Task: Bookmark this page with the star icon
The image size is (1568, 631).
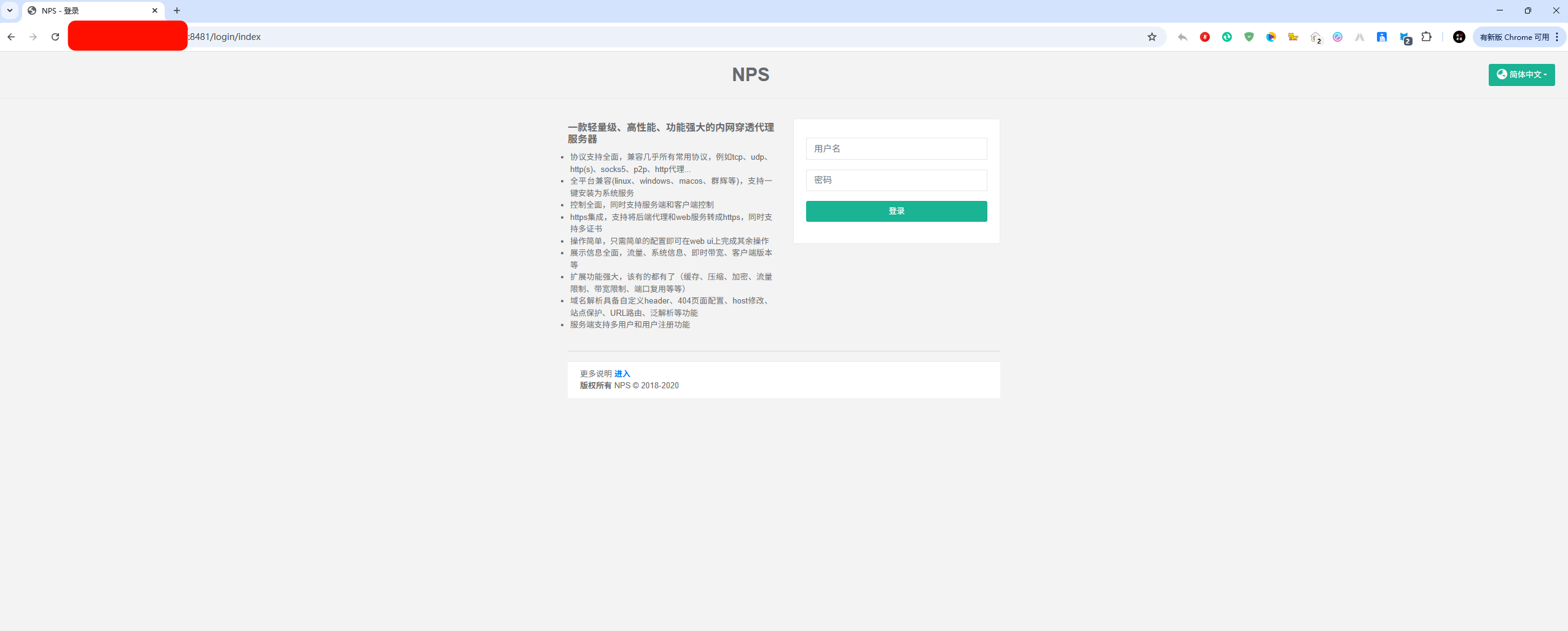Action: [1151, 37]
